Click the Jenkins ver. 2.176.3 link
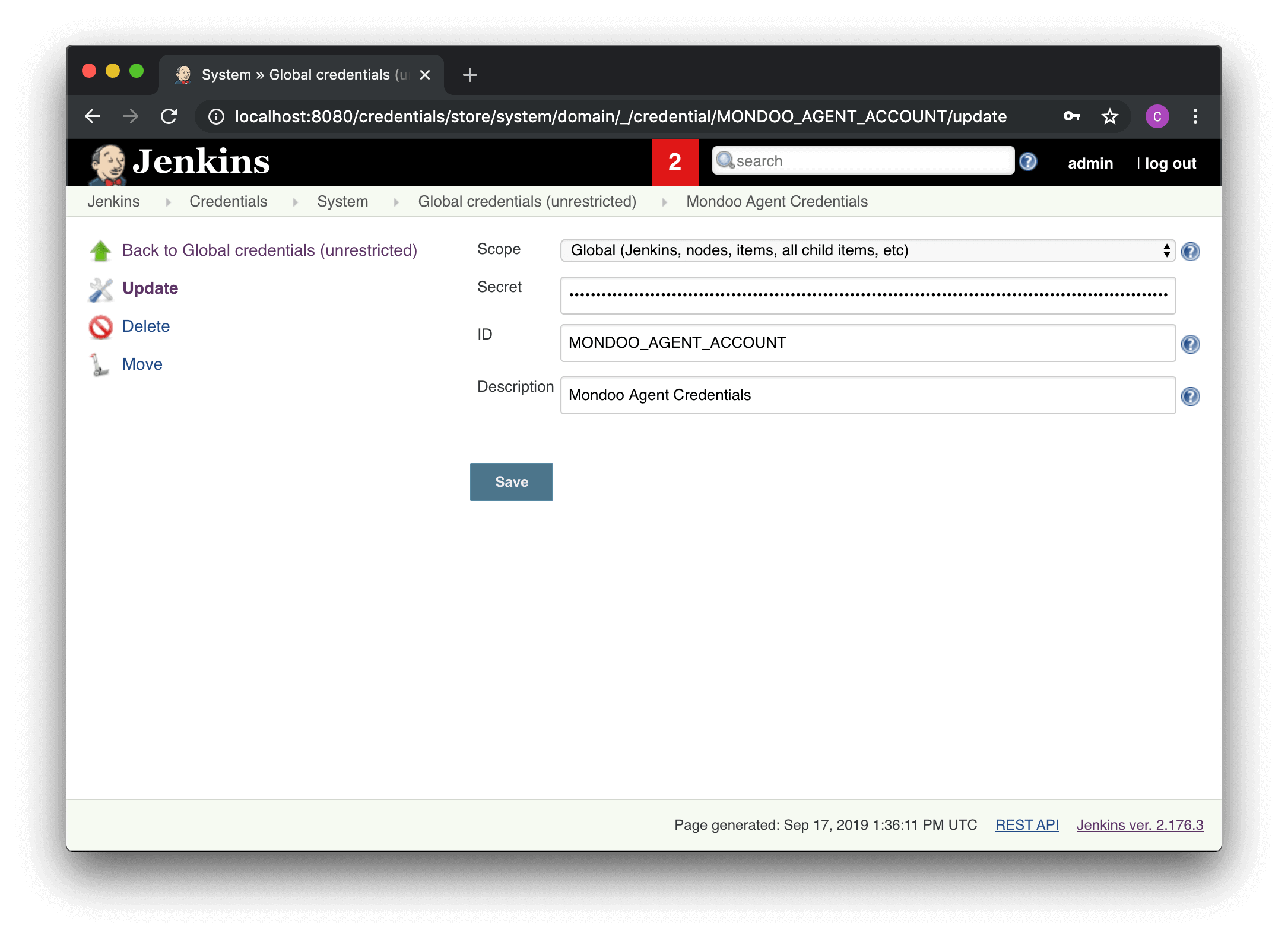Image resolution: width=1288 pixels, height=939 pixels. pos(1139,825)
